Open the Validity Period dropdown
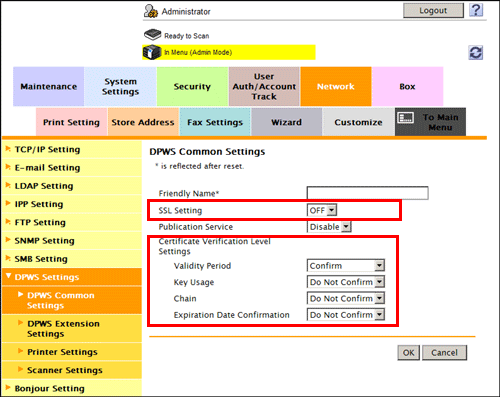The width and height of the screenshot is (500, 397). pos(346,266)
